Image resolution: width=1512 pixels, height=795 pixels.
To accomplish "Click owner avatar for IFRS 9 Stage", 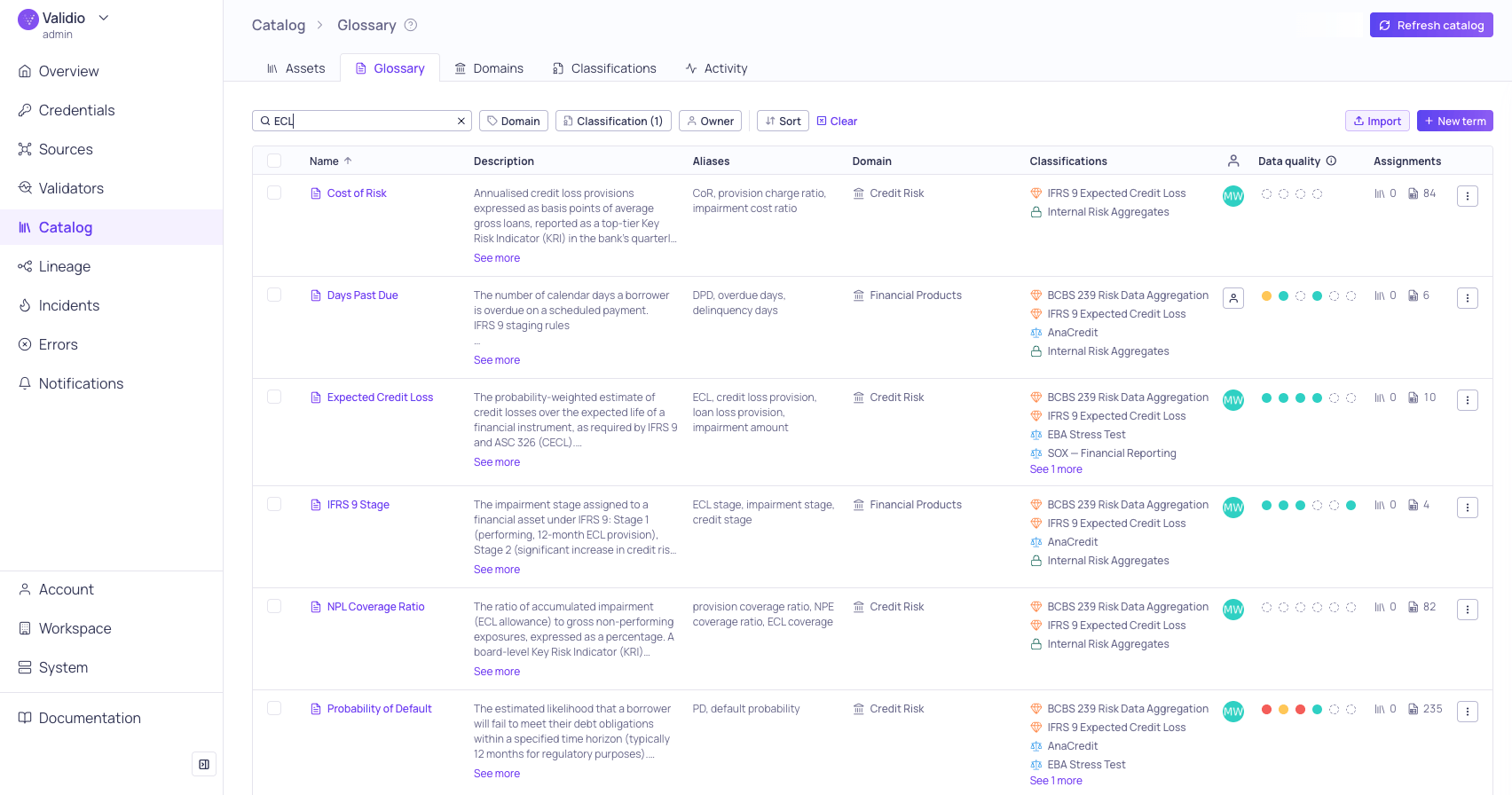I will (x=1233, y=508).
